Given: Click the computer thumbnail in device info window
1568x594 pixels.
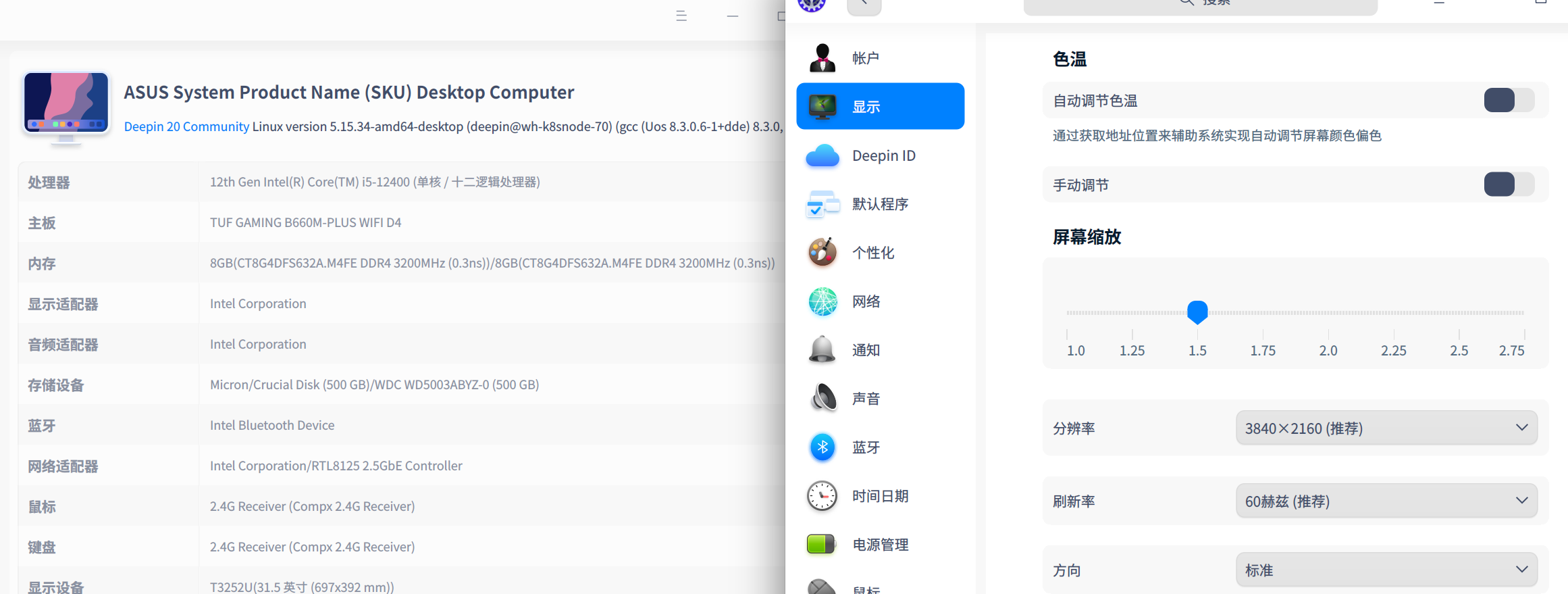Looking at the screenshot, I should click(66, 107).
